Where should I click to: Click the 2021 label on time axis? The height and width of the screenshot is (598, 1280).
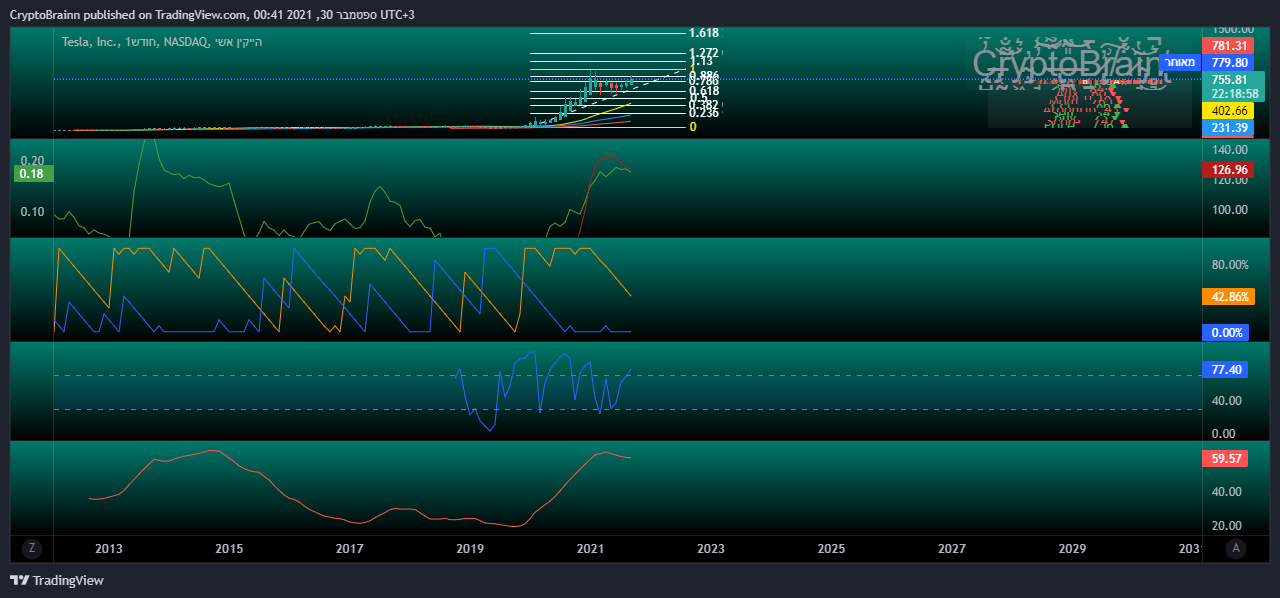[590, 549]
